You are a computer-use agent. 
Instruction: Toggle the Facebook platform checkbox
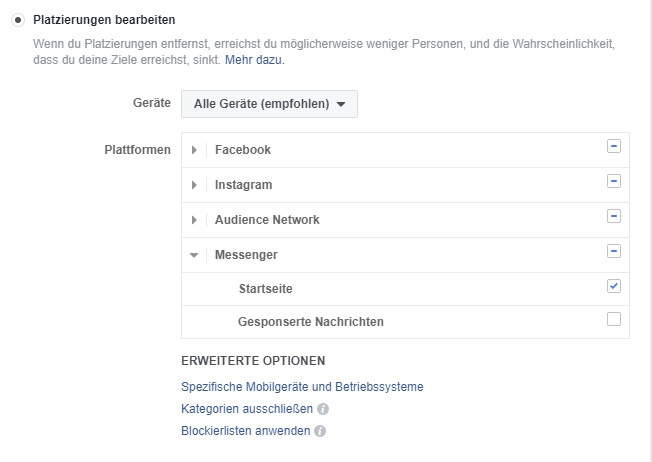click(x=614, y=146)
